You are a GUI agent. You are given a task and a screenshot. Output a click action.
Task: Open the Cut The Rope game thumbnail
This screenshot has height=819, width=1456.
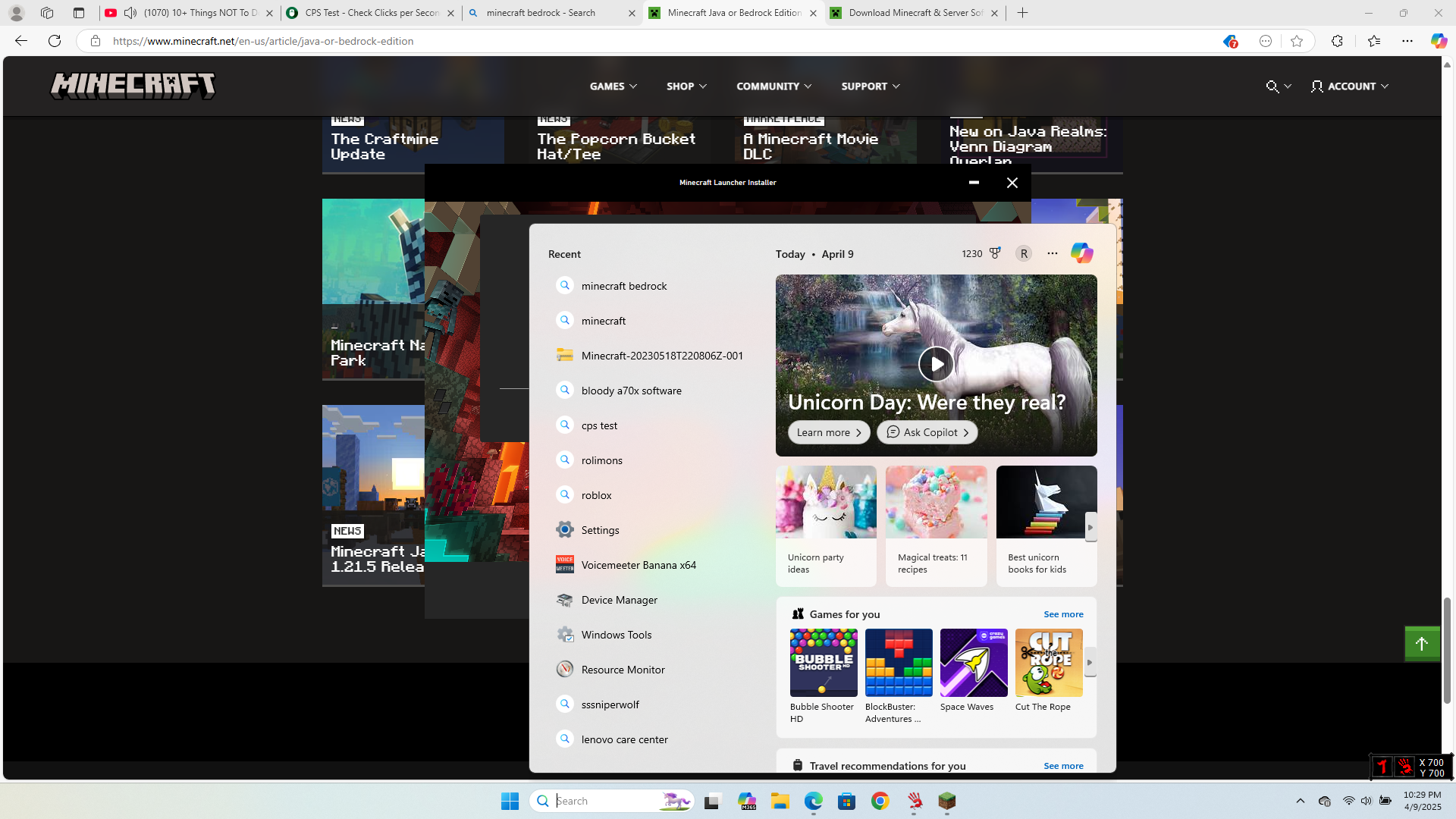[1049, 663]
